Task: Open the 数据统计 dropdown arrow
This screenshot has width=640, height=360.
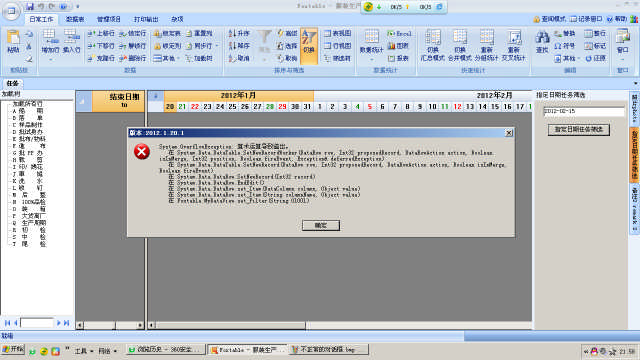Action: [x=371, y=60]
